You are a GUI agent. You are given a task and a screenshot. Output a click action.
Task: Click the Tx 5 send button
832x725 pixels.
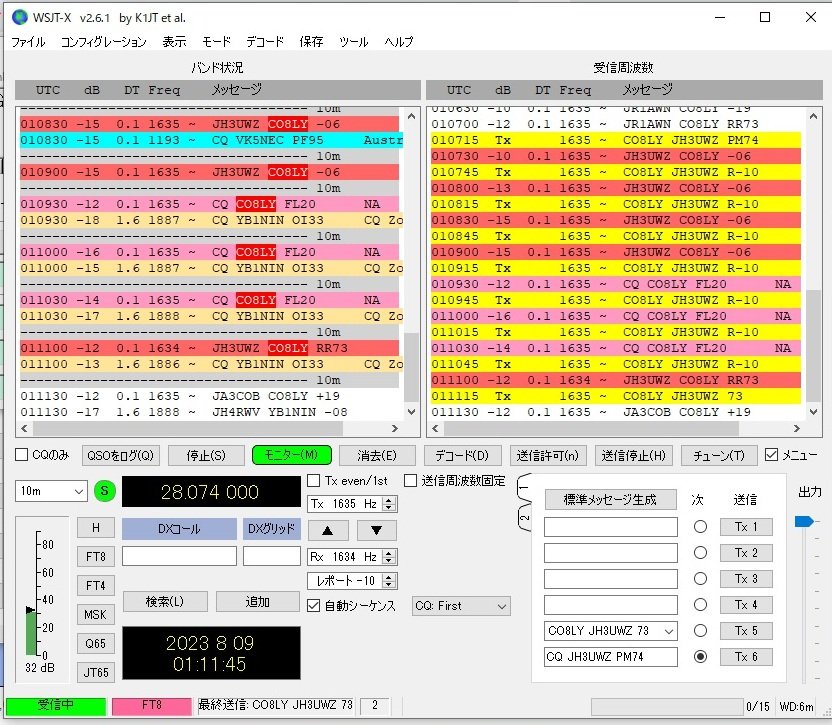(746, 631)
